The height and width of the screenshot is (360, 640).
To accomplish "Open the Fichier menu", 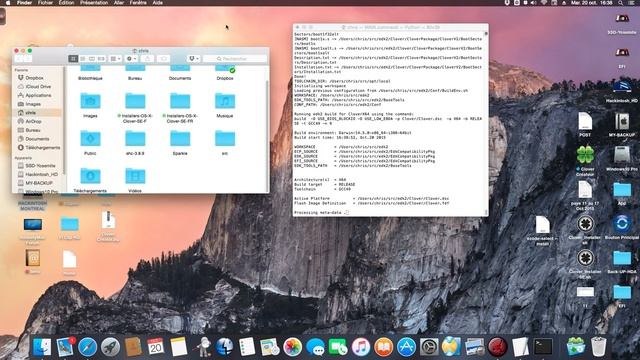I will coord(45,2).
